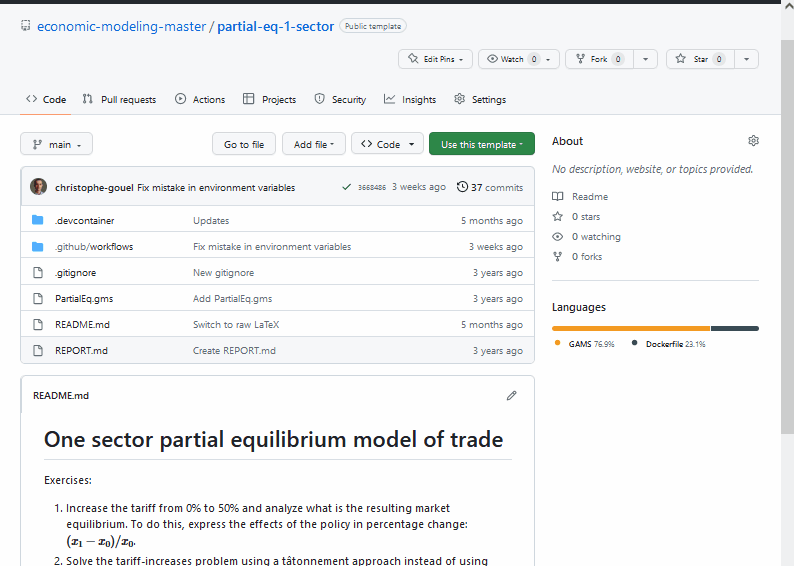Open the 0 forks link
This screenshot has width=794, height=566.
pos(587,257)
